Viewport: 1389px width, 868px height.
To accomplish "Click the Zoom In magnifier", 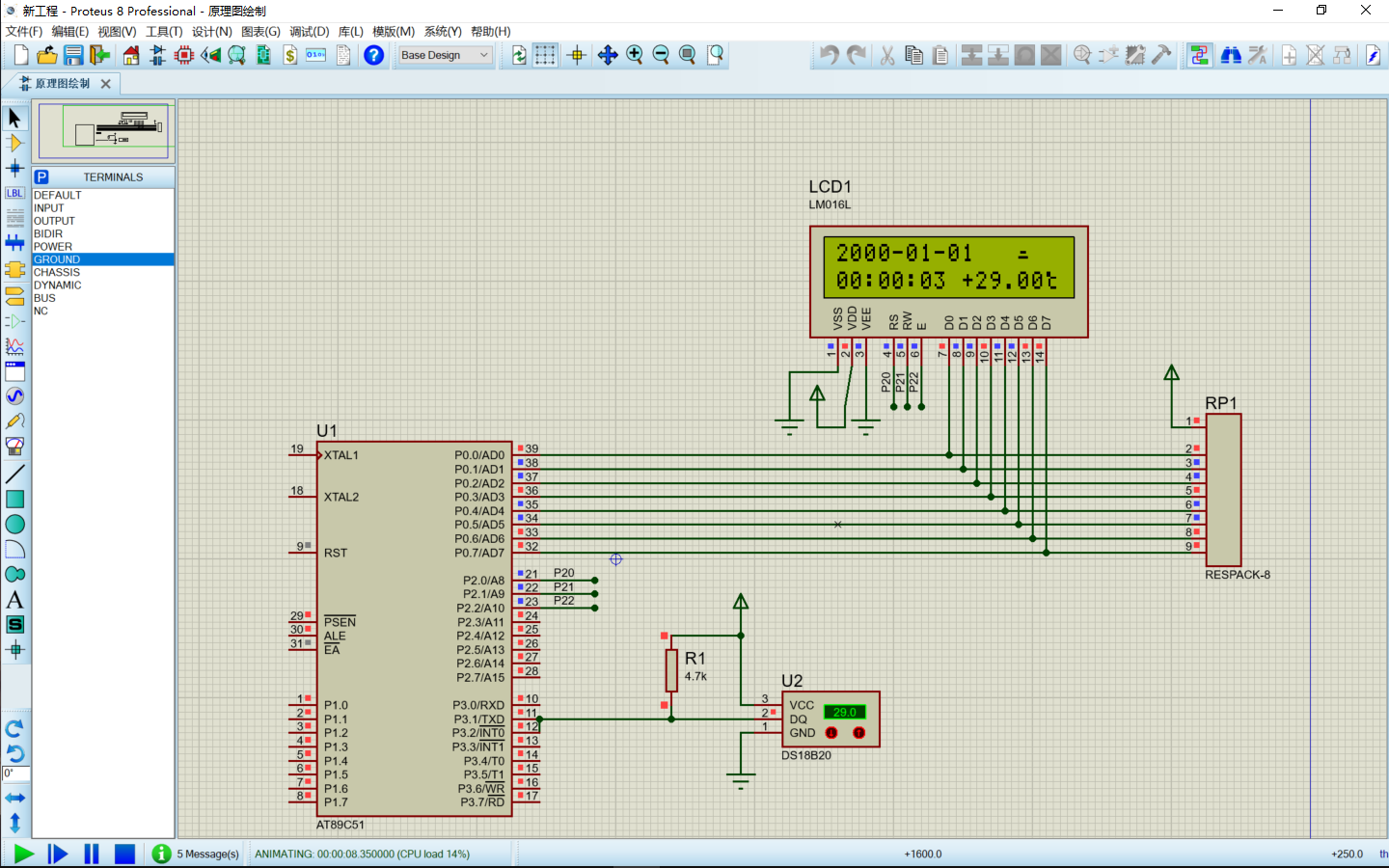I will [x=635, y=55].
